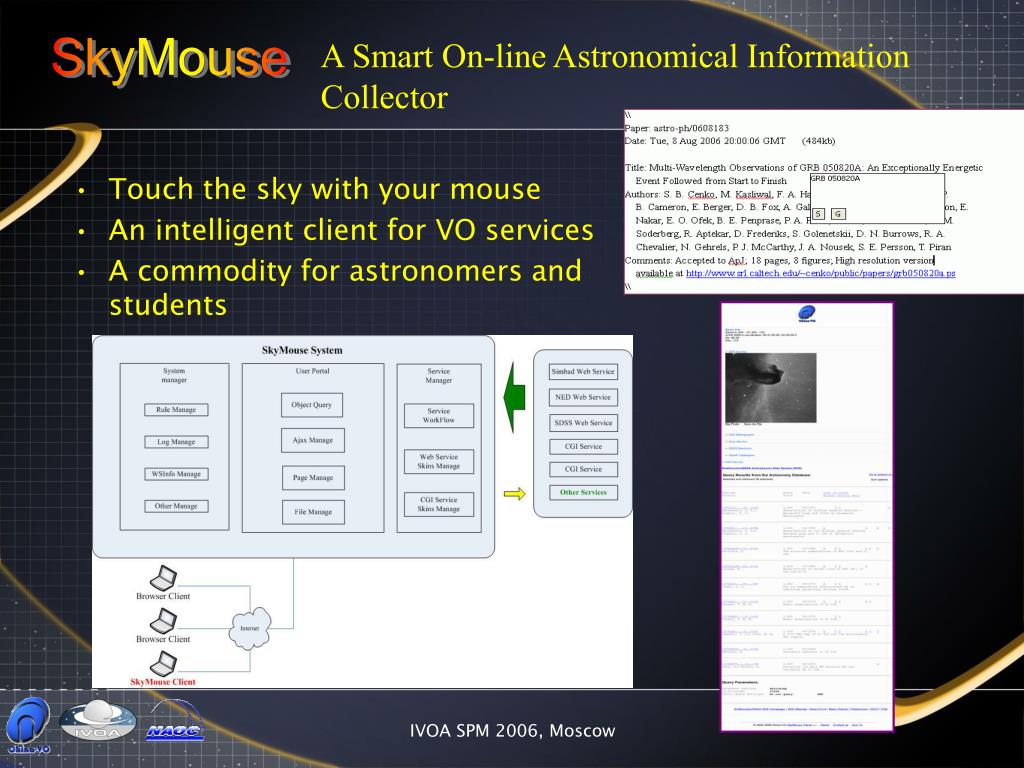Click the small yellow arrow in diagram
The image size is (1024, 768).
[x=515, y=494]
